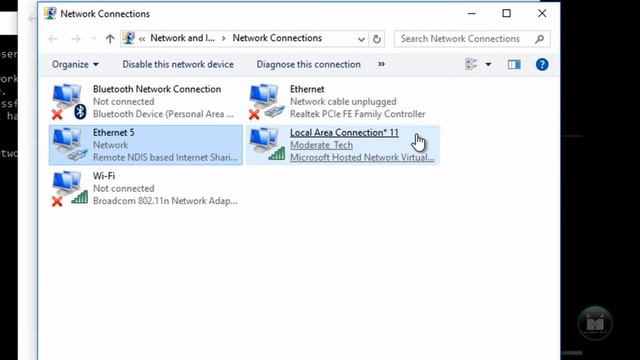Click the Network Connections title bar icon

50,13
